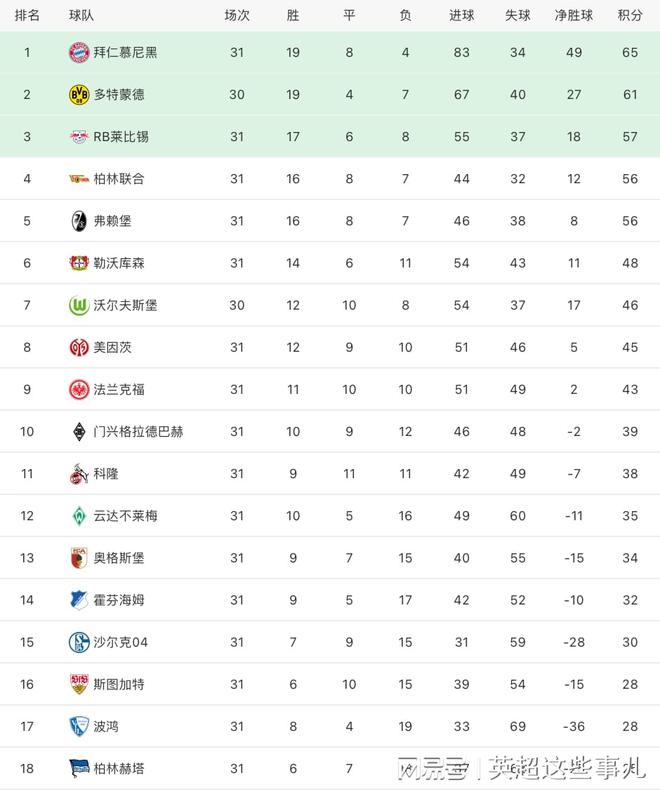Click the Mainz 05 red logo
Image resolution: width=660 pixels, height=792 pixels.
tap(79, 347)
